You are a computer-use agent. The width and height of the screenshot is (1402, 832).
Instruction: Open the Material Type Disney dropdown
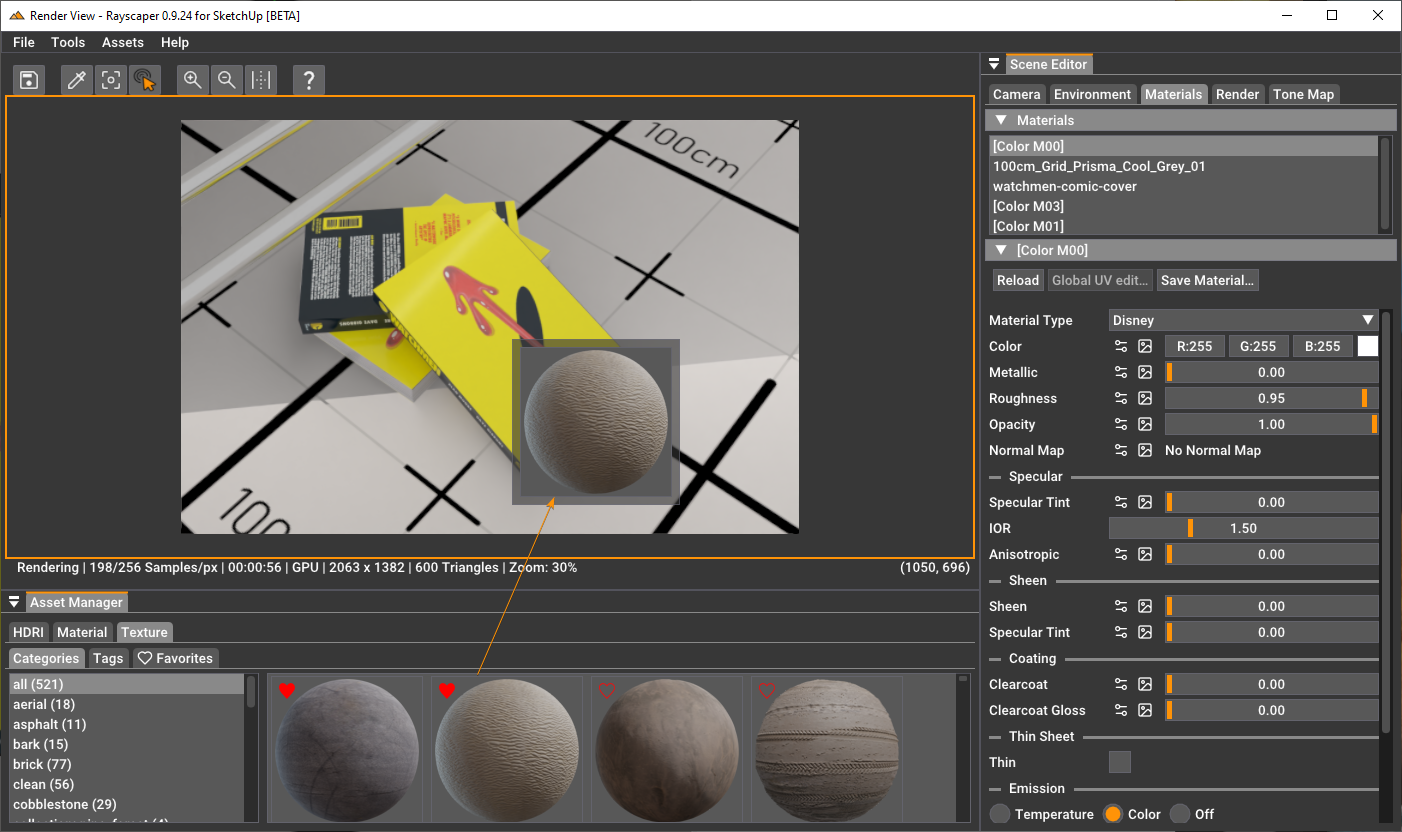[1244, 320]
